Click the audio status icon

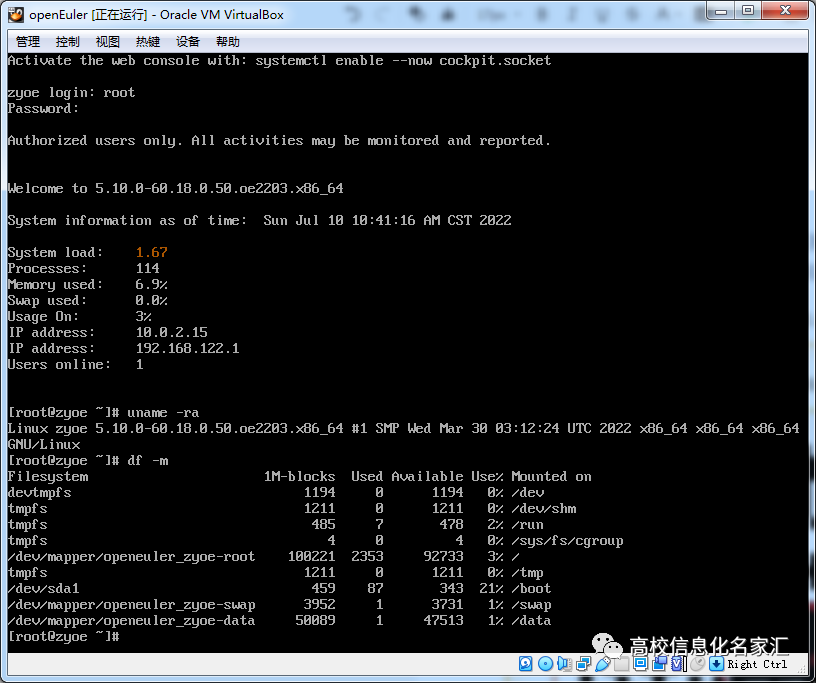pos(562,665)
